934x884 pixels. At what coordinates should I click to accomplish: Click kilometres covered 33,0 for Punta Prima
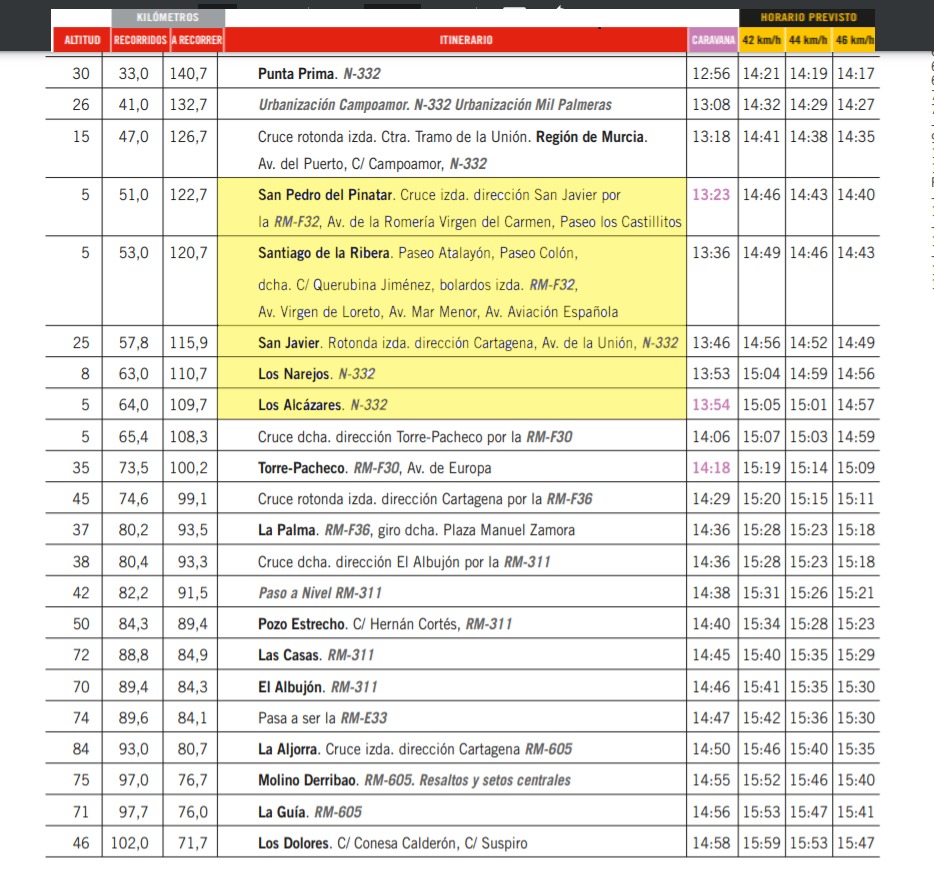point(133,74)
